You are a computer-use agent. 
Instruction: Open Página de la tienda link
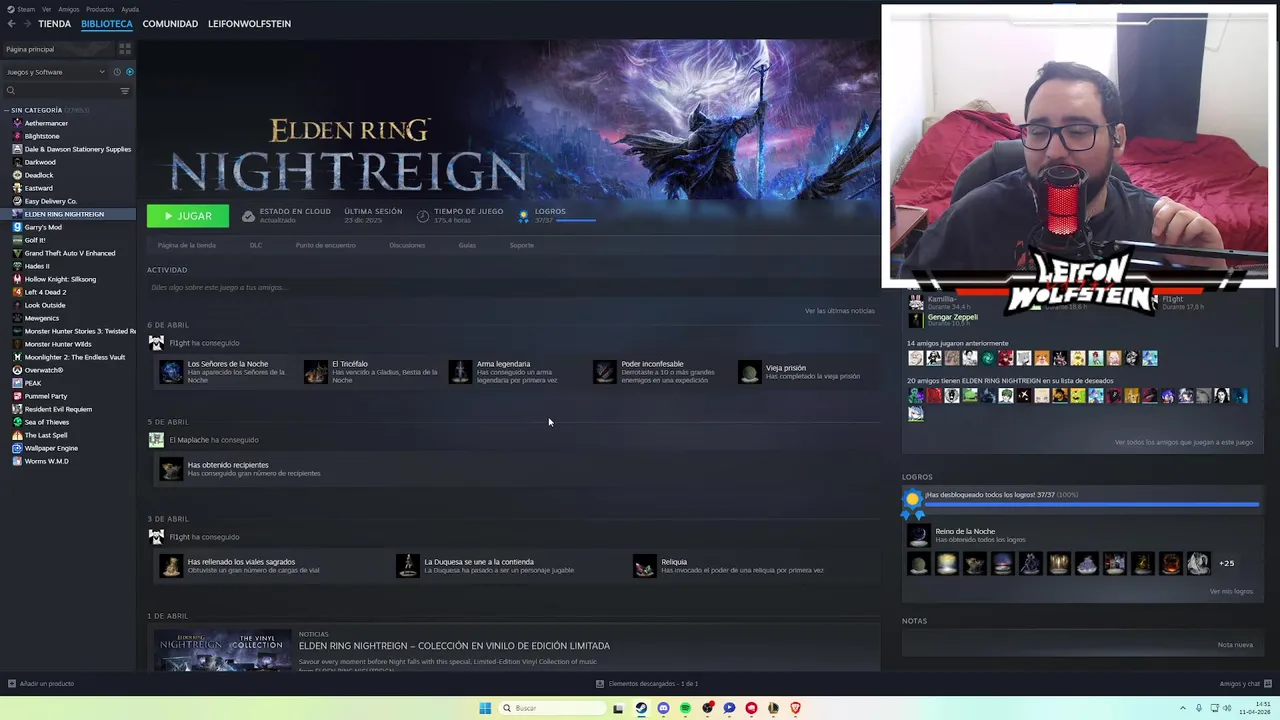pos(186,245)
